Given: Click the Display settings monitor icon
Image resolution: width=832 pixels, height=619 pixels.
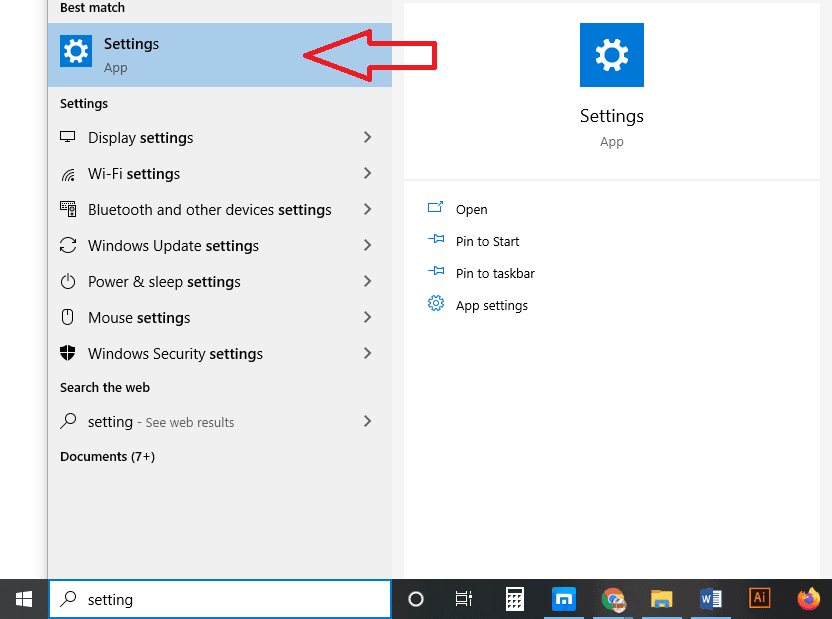Looking at the screenshot, I should pos(67,137).
